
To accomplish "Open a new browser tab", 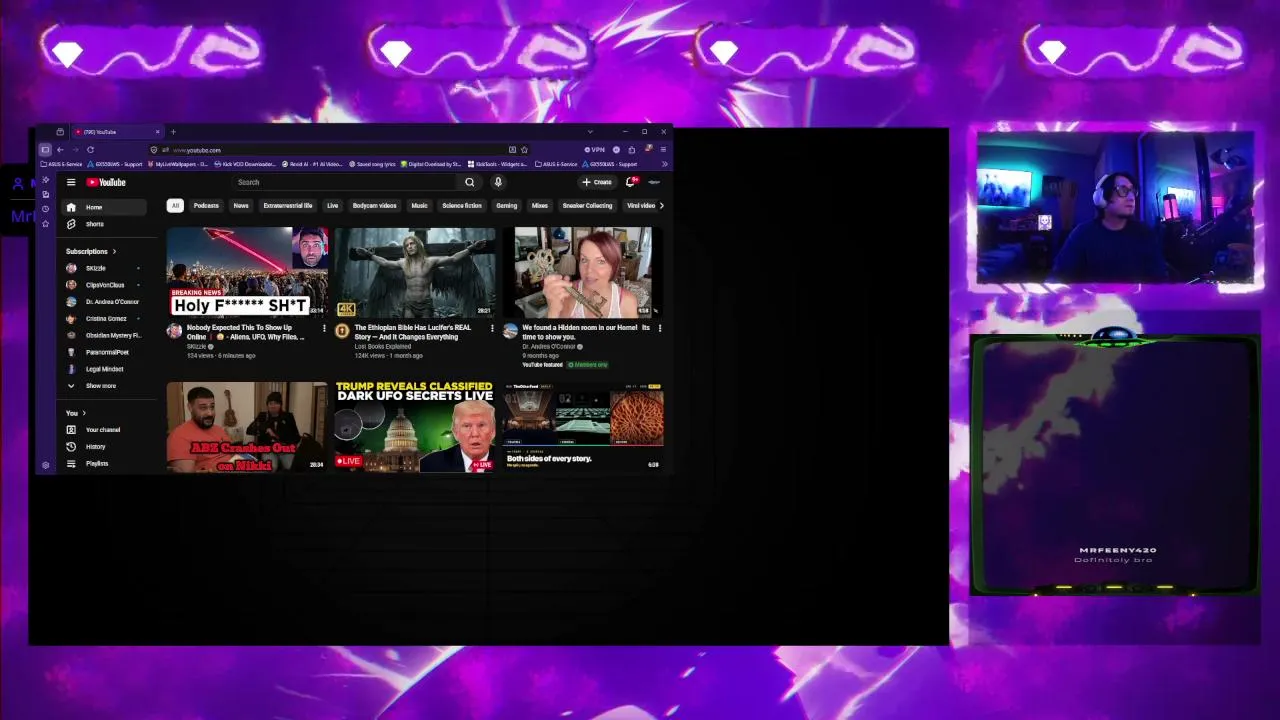I will click(173, 132).
